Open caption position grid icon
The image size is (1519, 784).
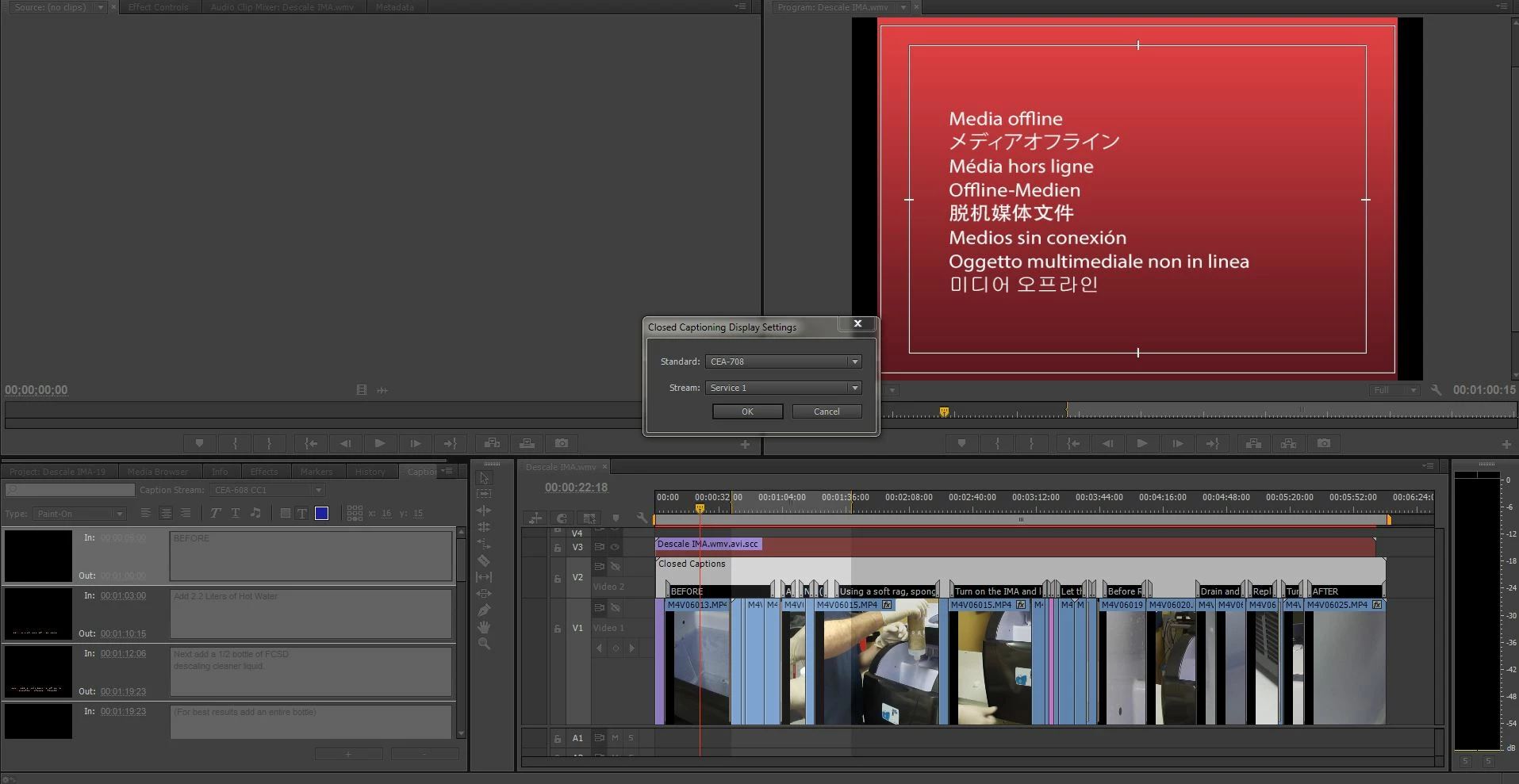tap(355, 513)
